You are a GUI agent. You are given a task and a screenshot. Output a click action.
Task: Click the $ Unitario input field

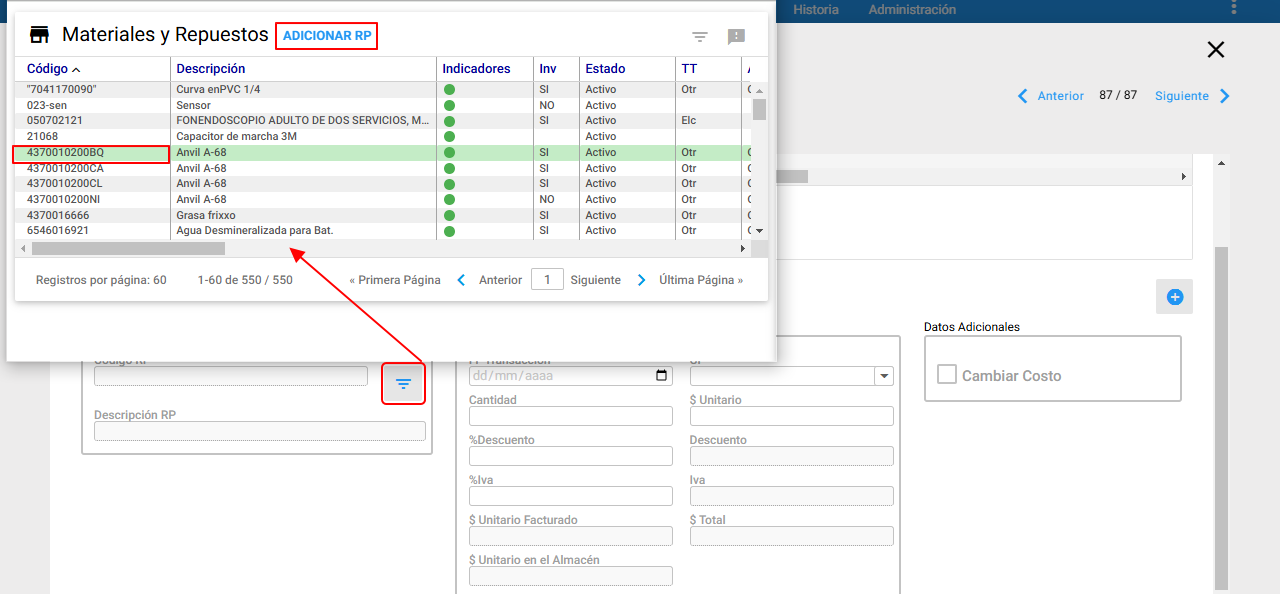tap(791, 416)
